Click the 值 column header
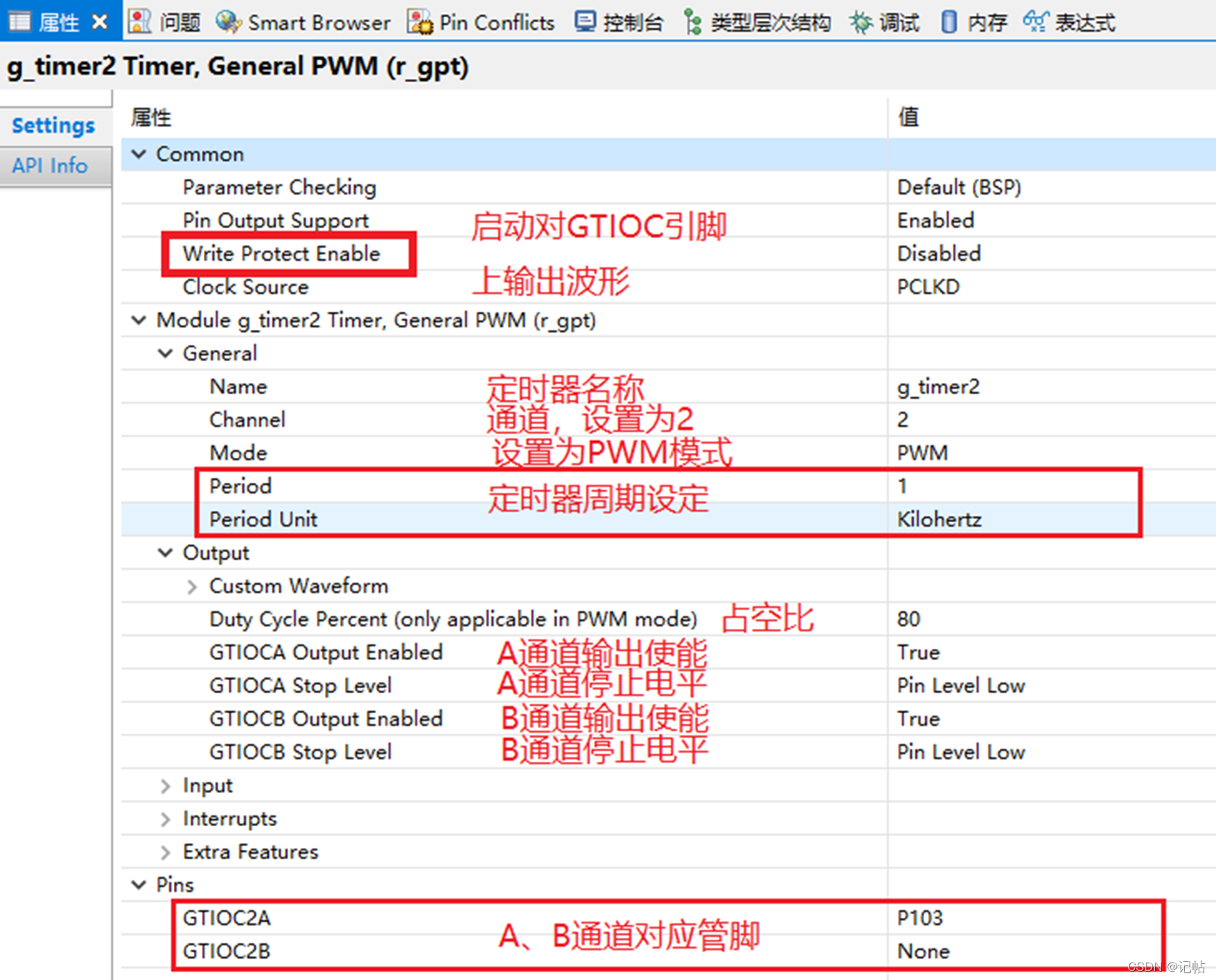Viewport: 1216px width, 980px height. [x=908, y=117]
